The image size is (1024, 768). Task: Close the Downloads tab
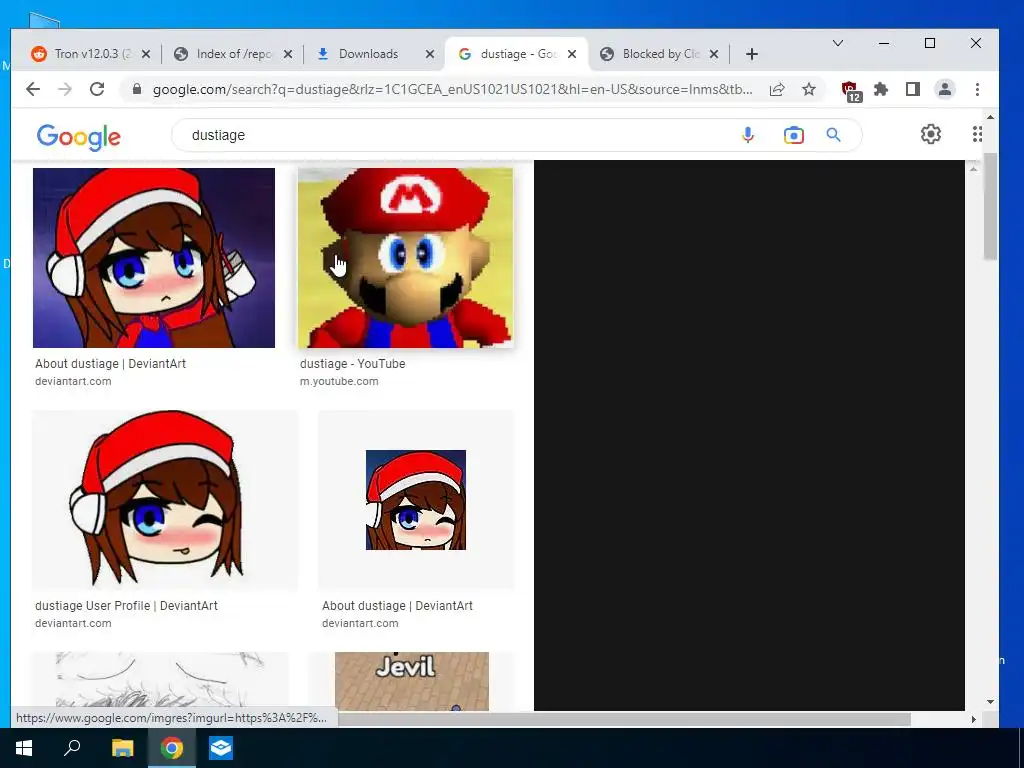(430, 54)
